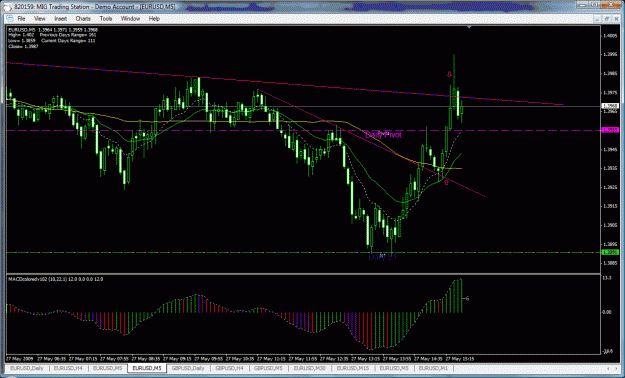
Task: Restore down the inner chart window
Action: coord(606,19)
